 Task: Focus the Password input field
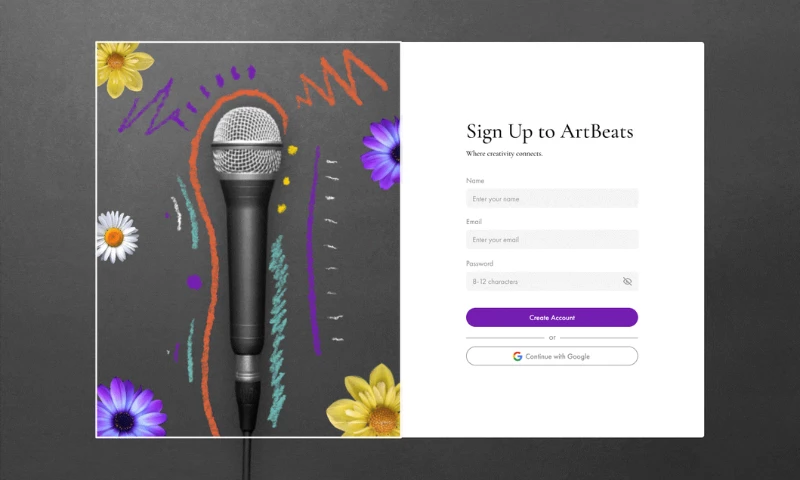click(x=552, y=281)
